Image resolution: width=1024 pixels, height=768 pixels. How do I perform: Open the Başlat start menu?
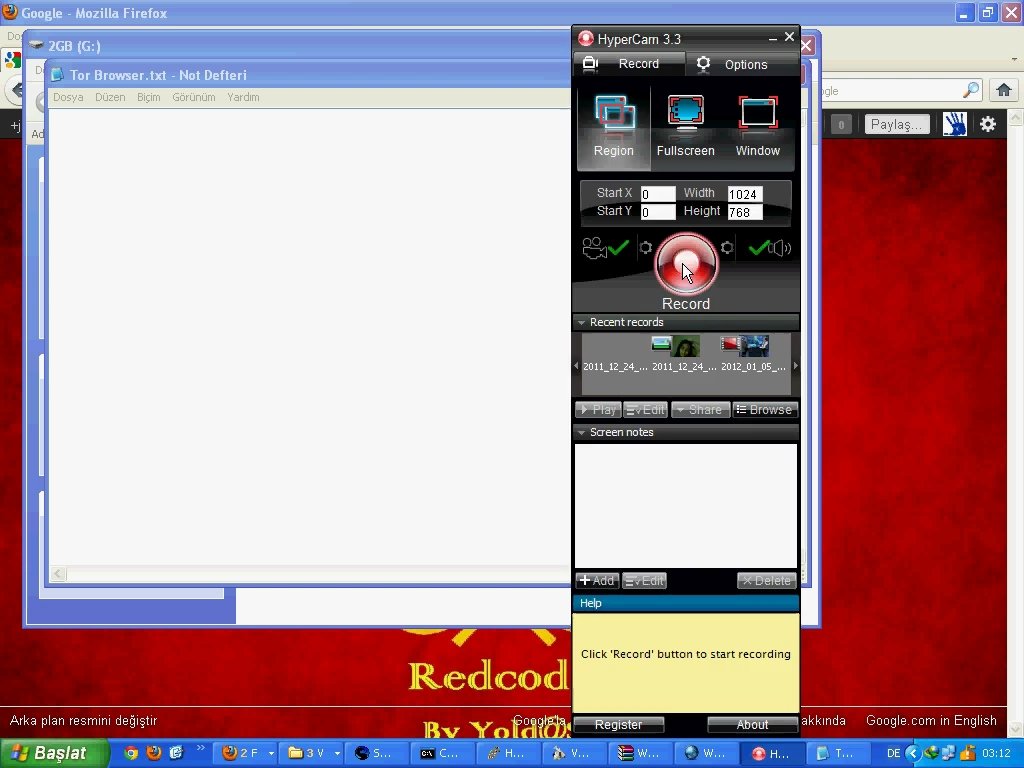click(x=54, y=753)
